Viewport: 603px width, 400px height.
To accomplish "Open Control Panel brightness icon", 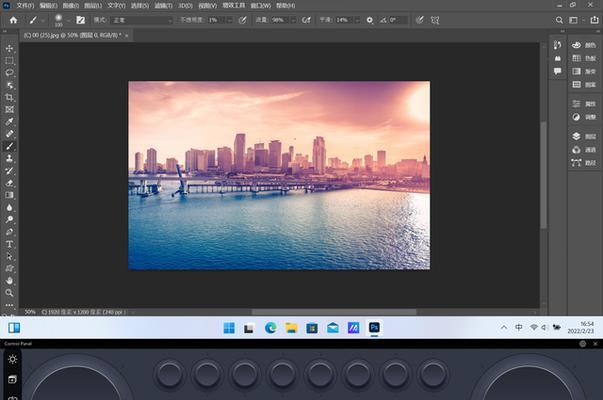I will [12, 359].
